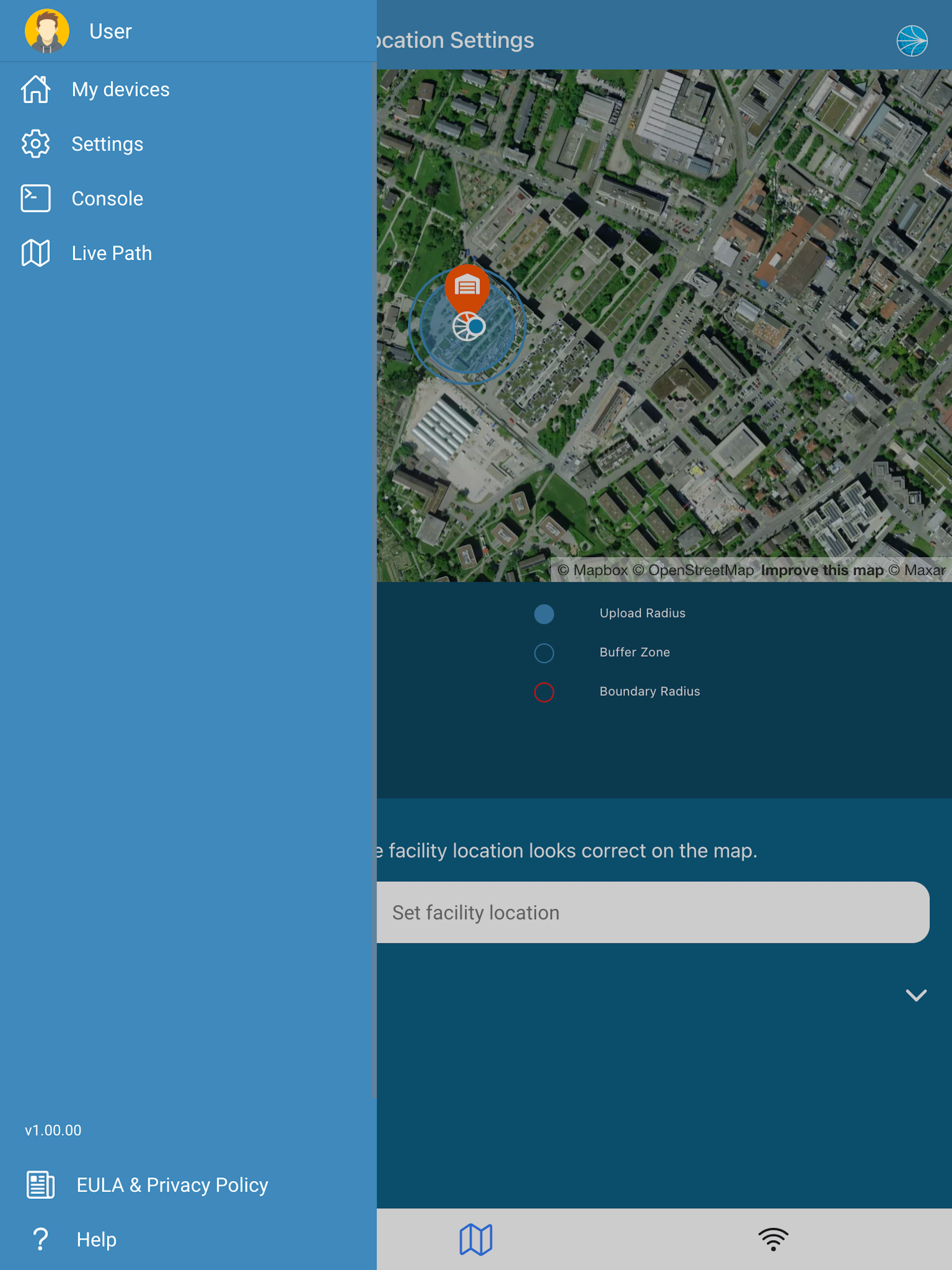Open My devices menu item
This screenshot has width=952, height=1270.
point(188,89)
